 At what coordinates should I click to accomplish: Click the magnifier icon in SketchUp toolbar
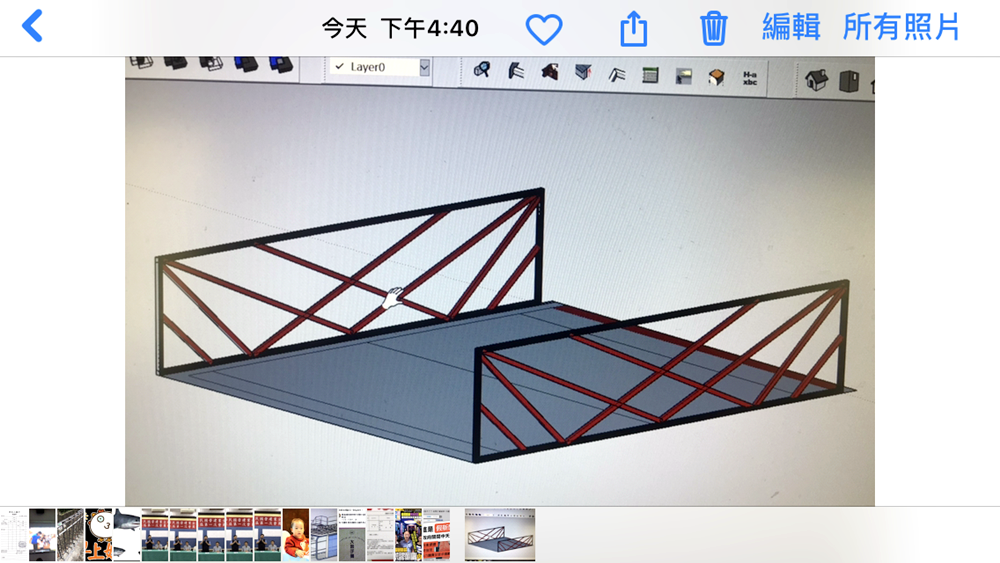[482, 71]
